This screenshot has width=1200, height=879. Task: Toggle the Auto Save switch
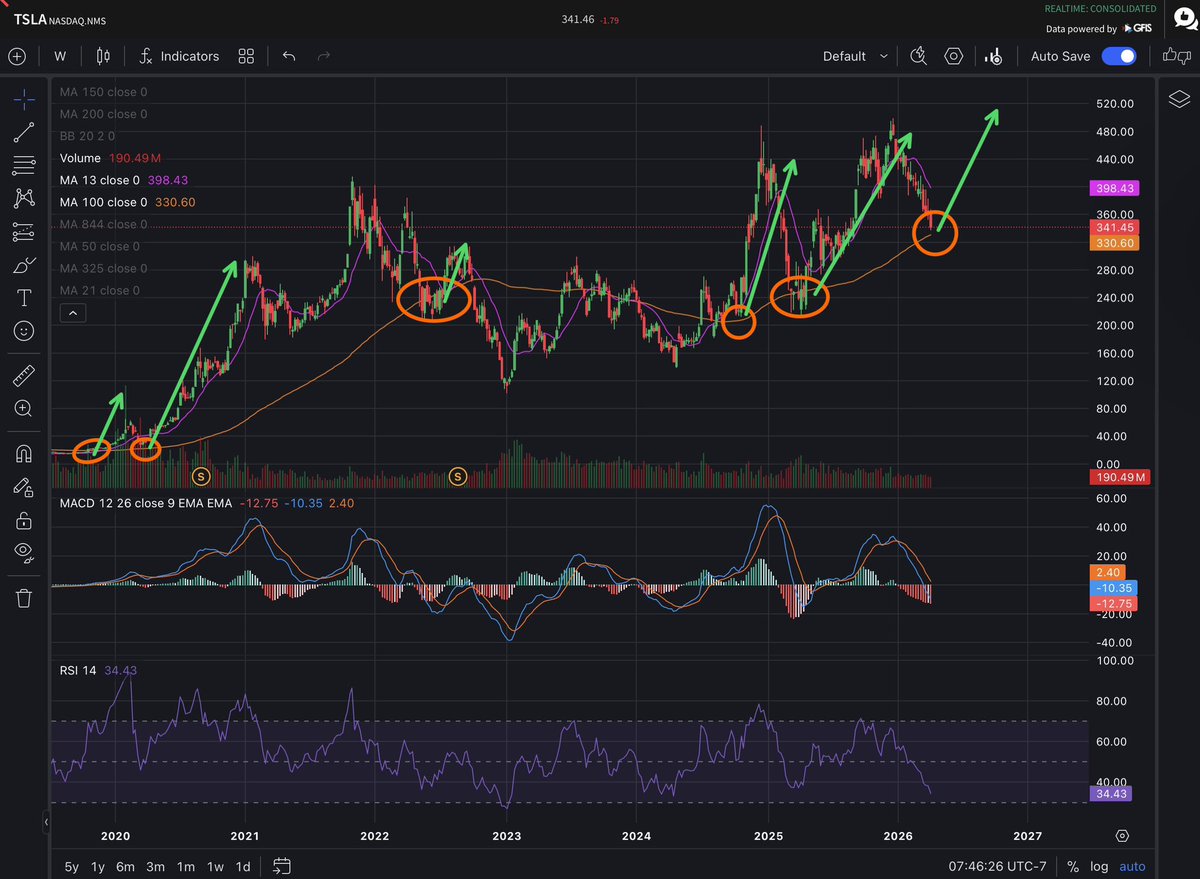(1119, 56)
